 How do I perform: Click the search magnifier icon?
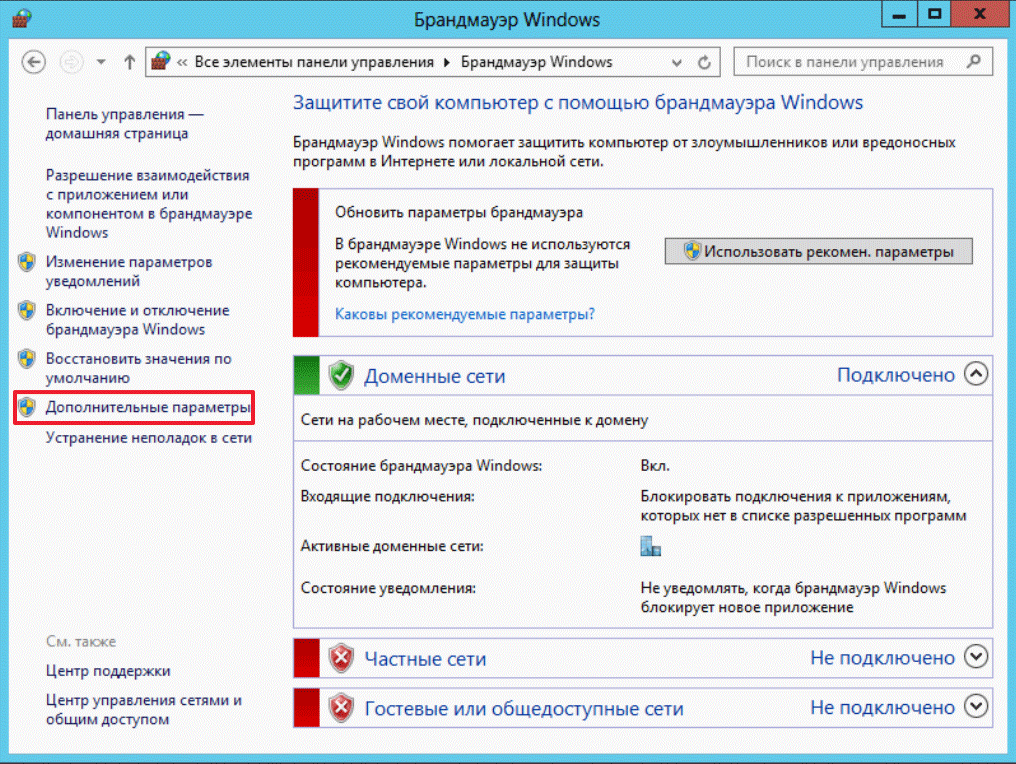(x=972, y=62)
